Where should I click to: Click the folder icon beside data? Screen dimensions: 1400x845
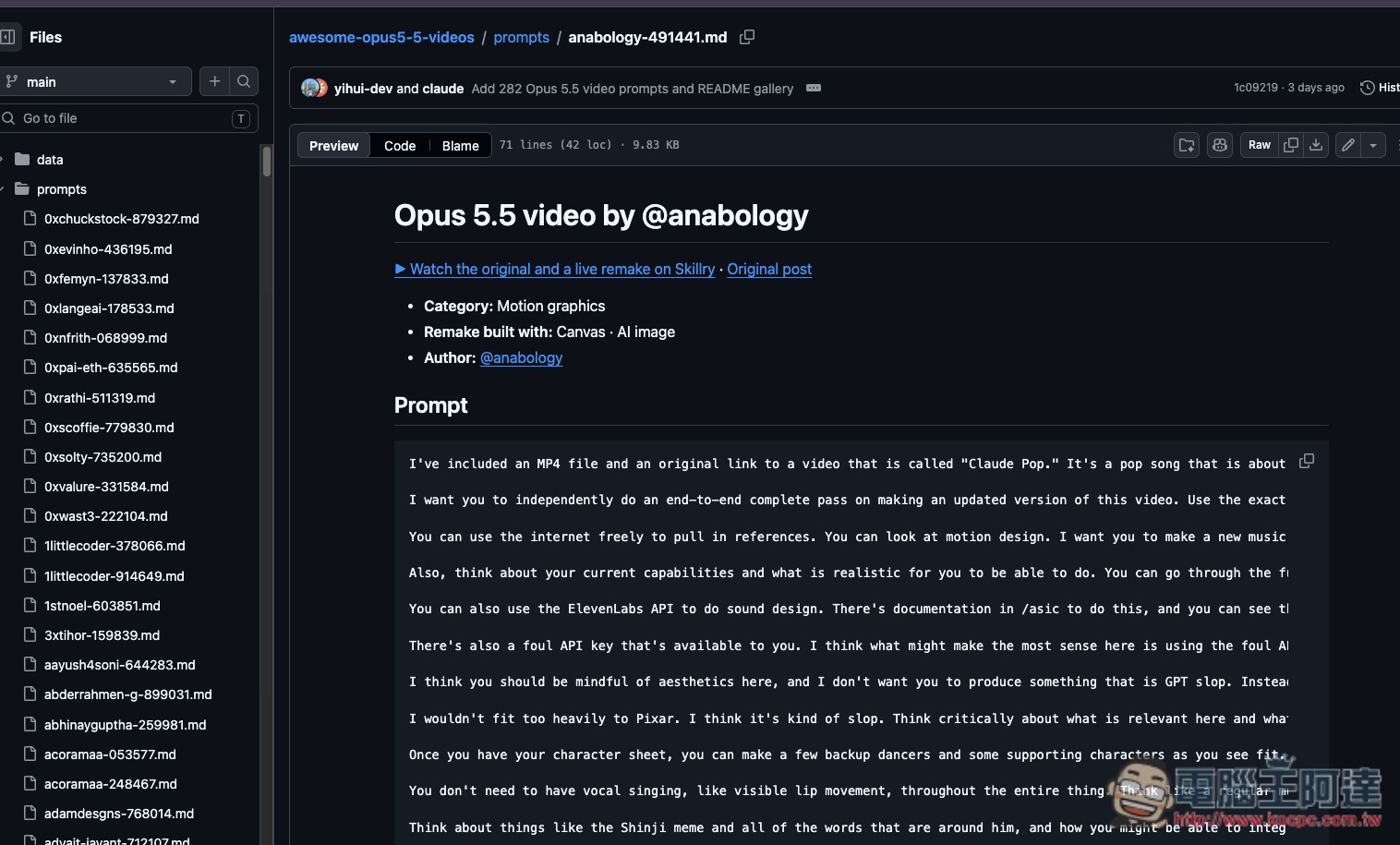[22, 159]
